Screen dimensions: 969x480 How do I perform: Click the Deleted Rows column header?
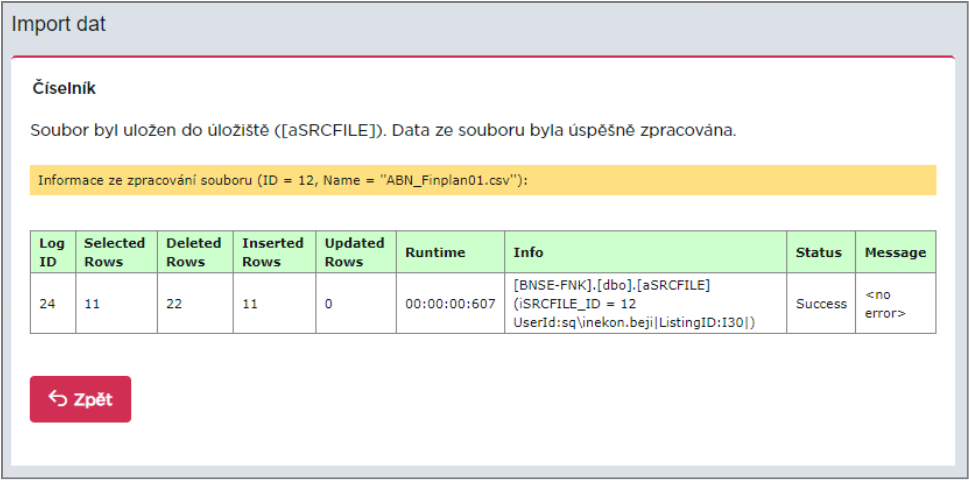[196, 252]
